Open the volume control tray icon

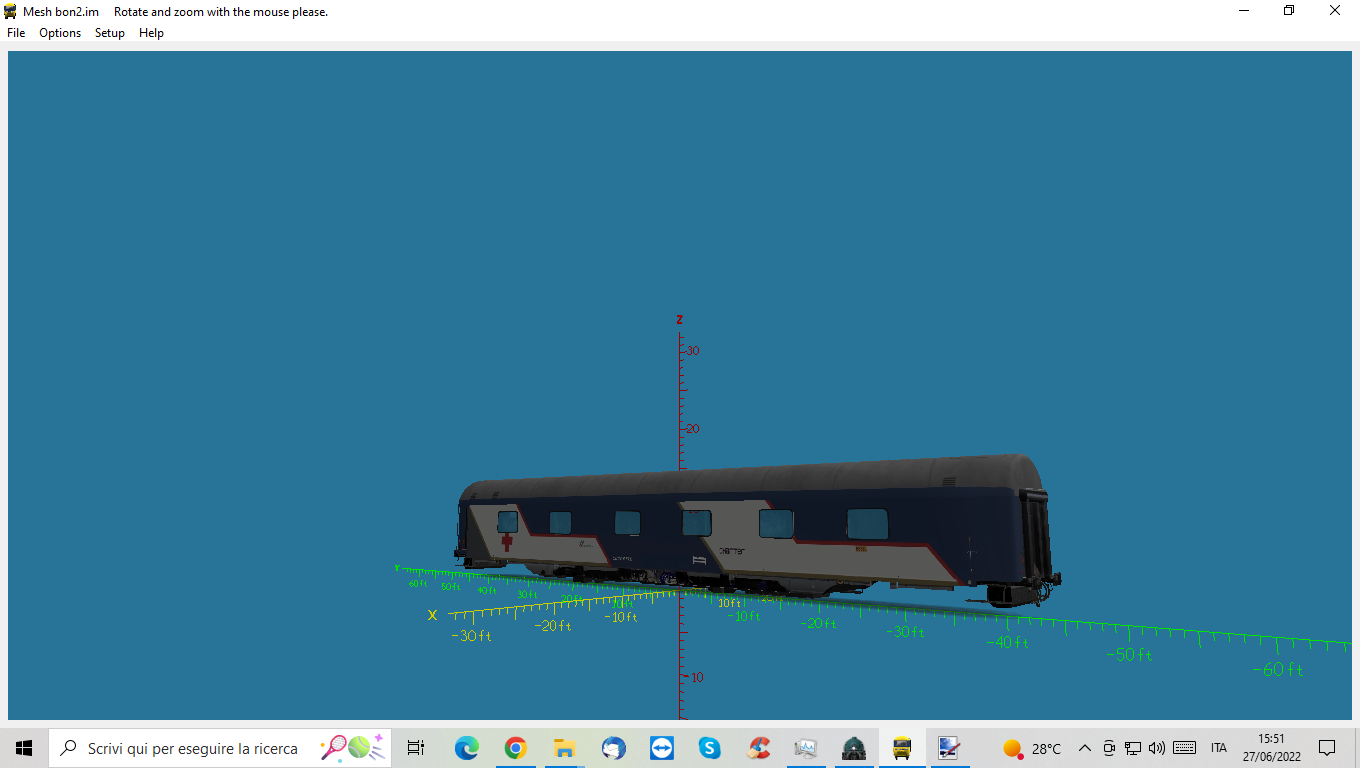tap(1157, 748)
